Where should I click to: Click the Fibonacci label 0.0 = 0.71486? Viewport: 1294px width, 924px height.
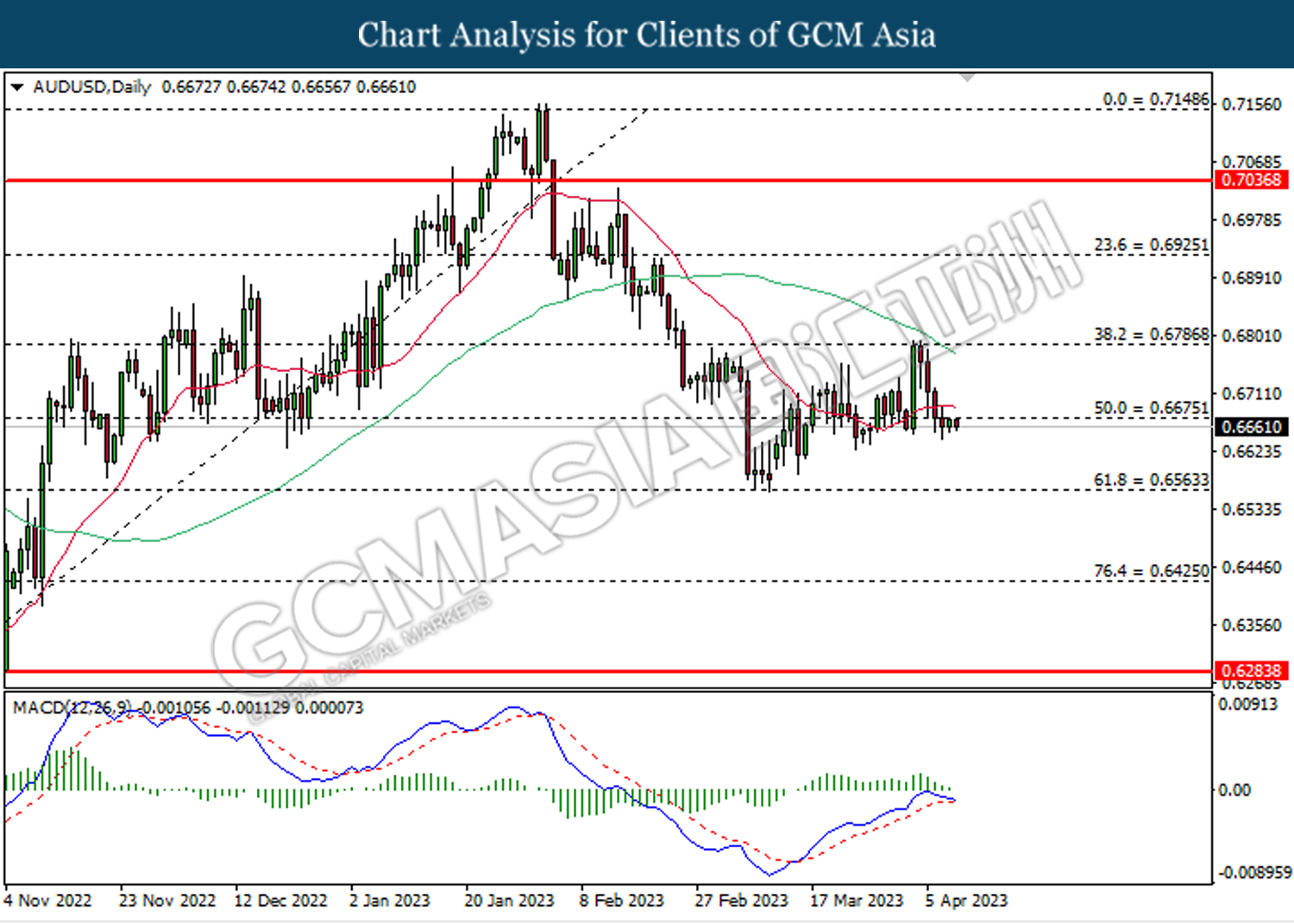coord(1156,99)
